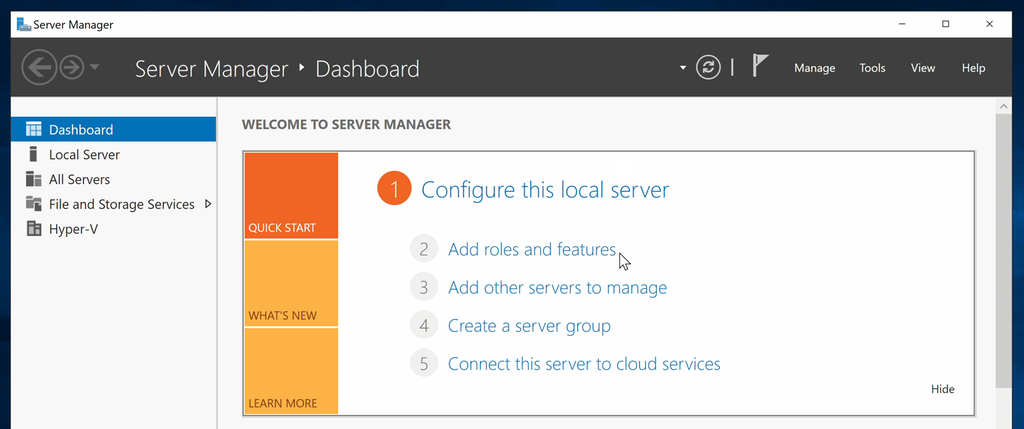Image resolution: width=1024 pixels, height=429 pixels.
Task: Click Add other servers to manage
Action: click(557, 287)
